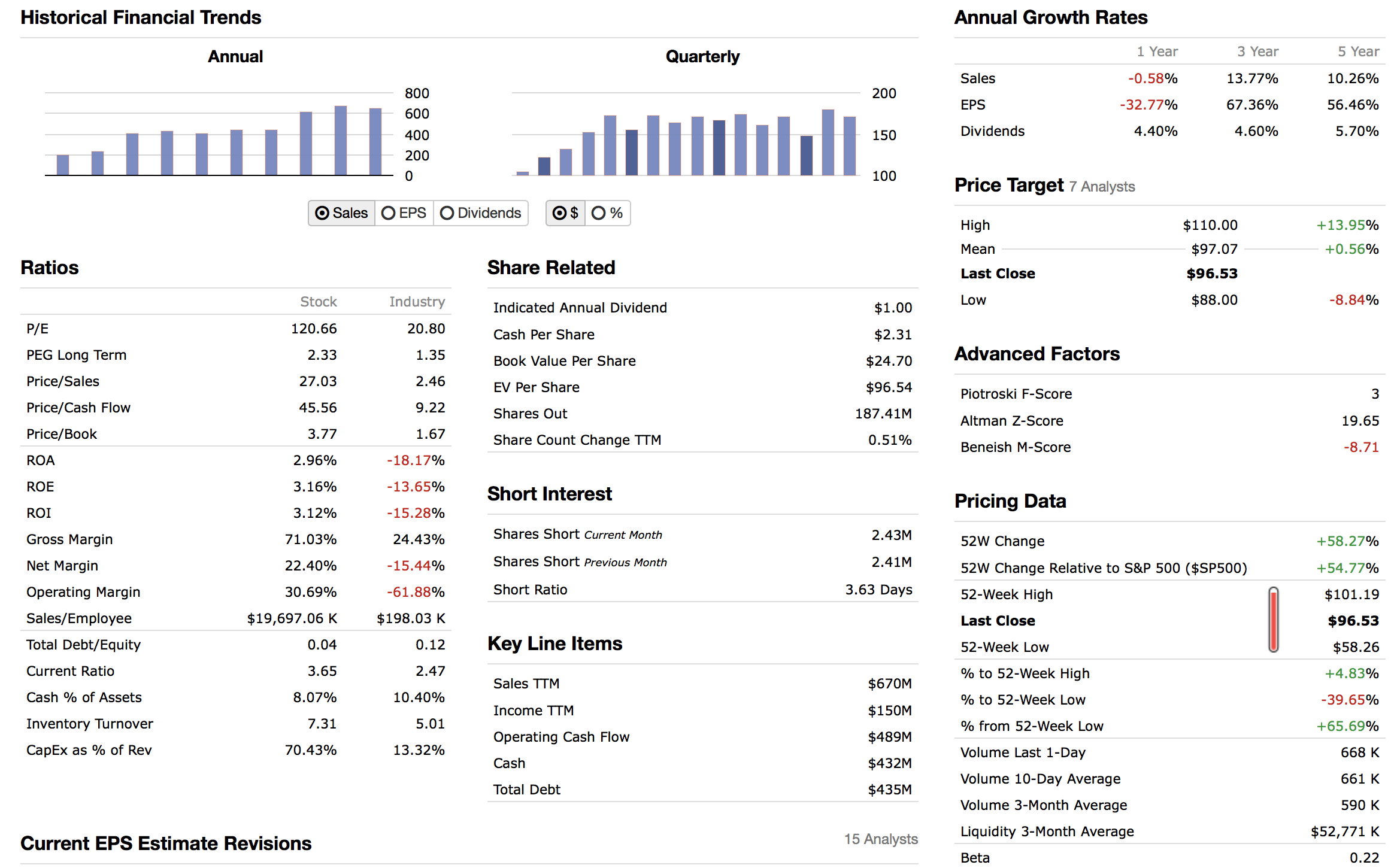This screenshot has height=868, width=1394.
Task: Switch chart values to percent (%)
Action: point(607,213)
